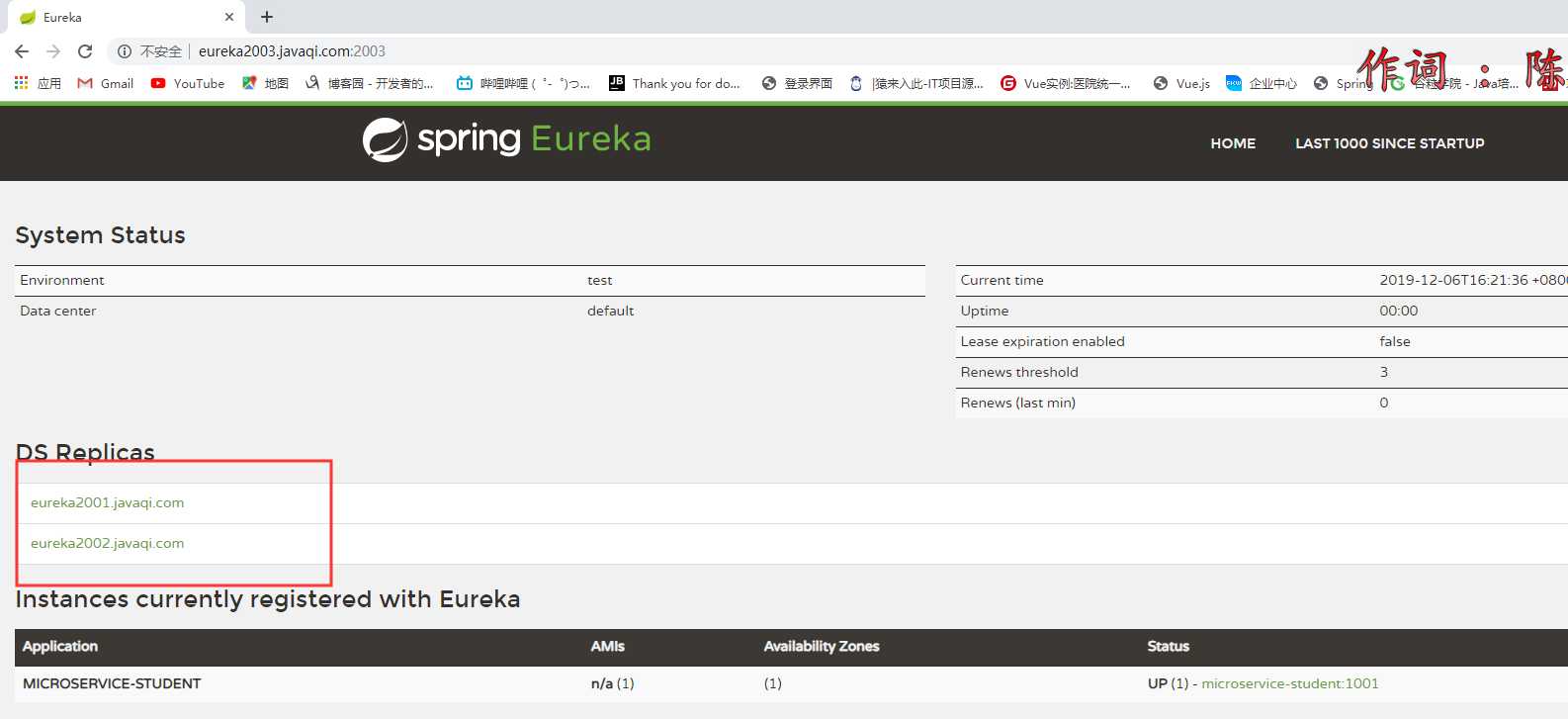Click the Environment row label
The height and width of the screenshot is (719, 1568).
point(62,280)
